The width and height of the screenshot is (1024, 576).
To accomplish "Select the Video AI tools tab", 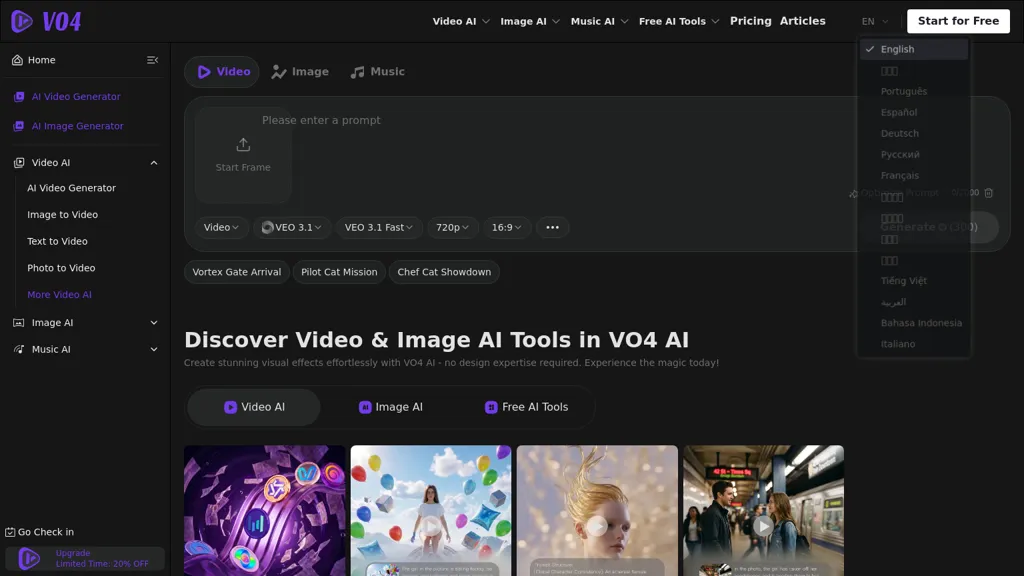I will 254,407.
